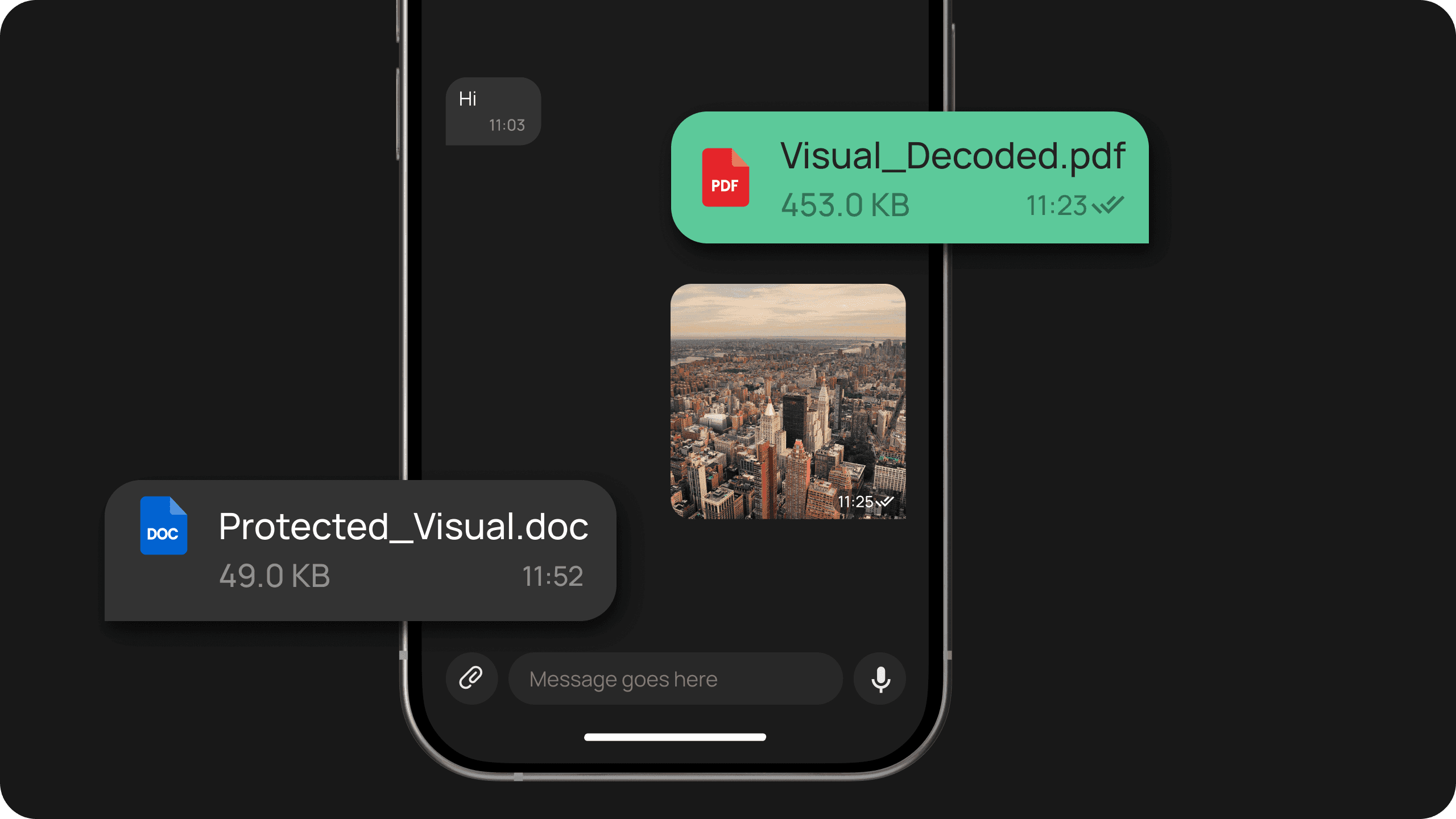The image size is (1456, 819).
Task: Click read receipt checkmarks on city photo
Action: click(x=885, y=502)
